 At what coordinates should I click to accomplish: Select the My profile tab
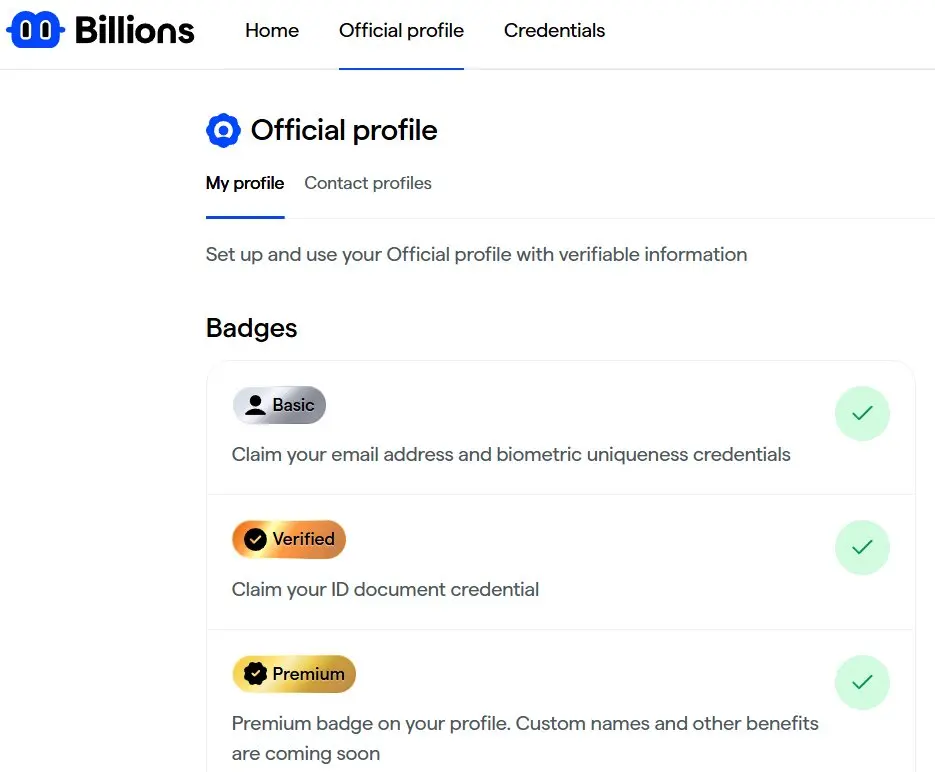(x=245, y=183)
